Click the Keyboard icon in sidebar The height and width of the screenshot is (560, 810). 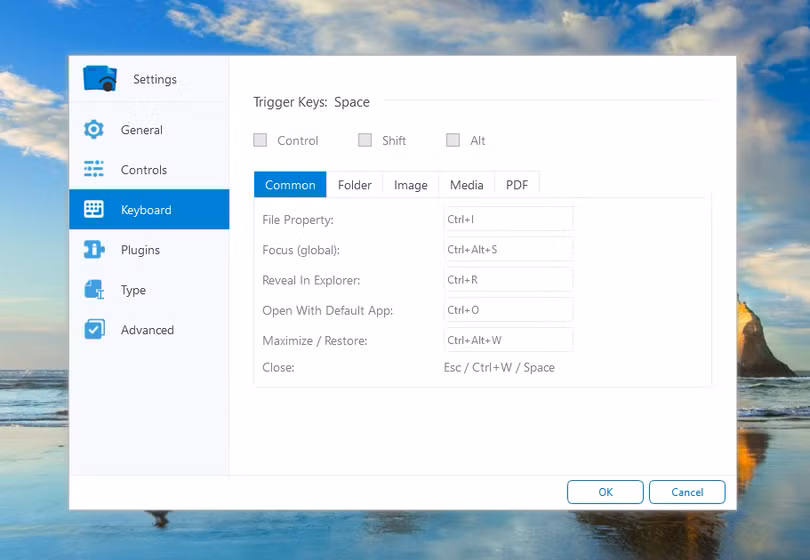coord(94,210)
